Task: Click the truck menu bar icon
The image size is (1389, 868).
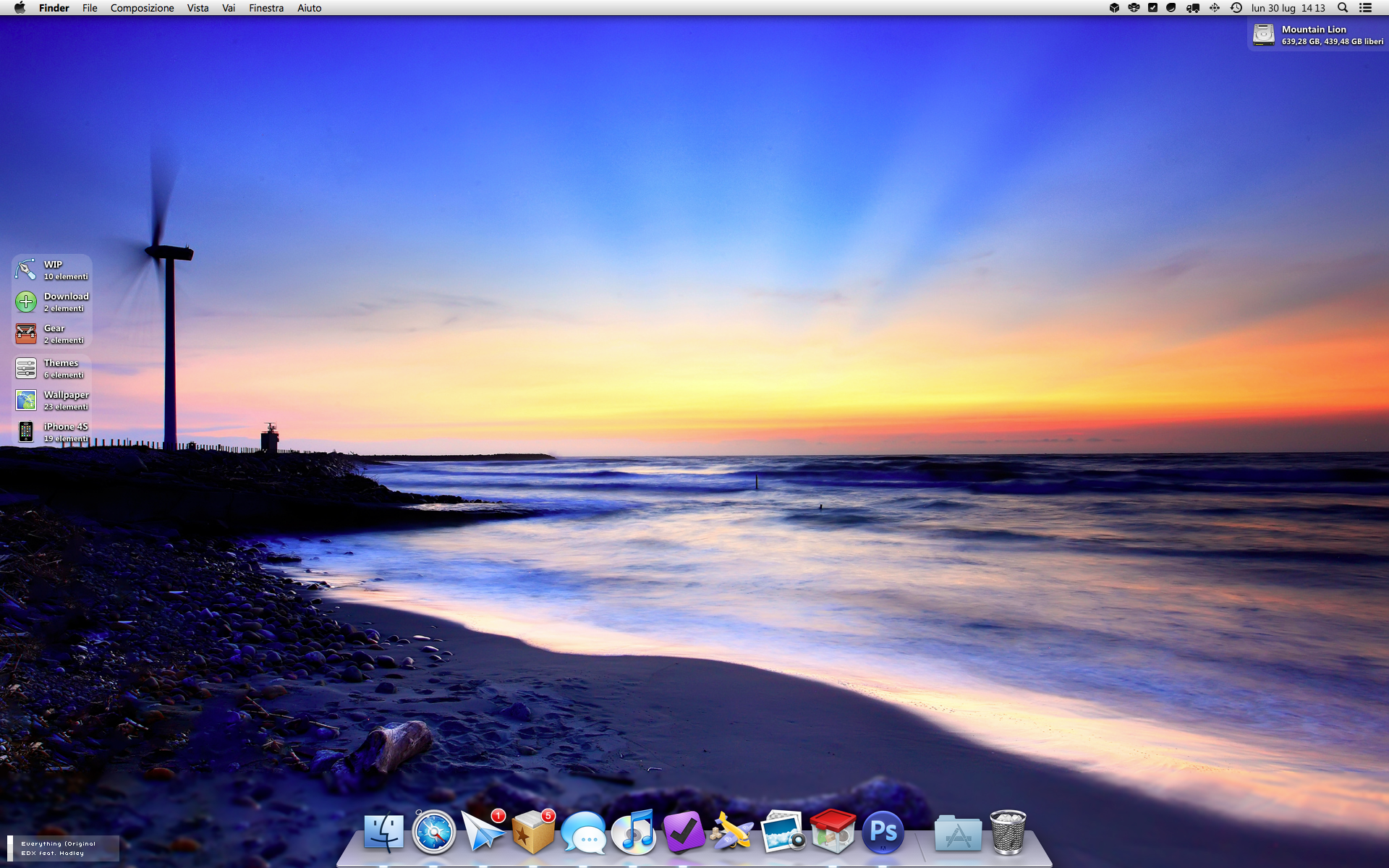Action: tap(1193, 8)
